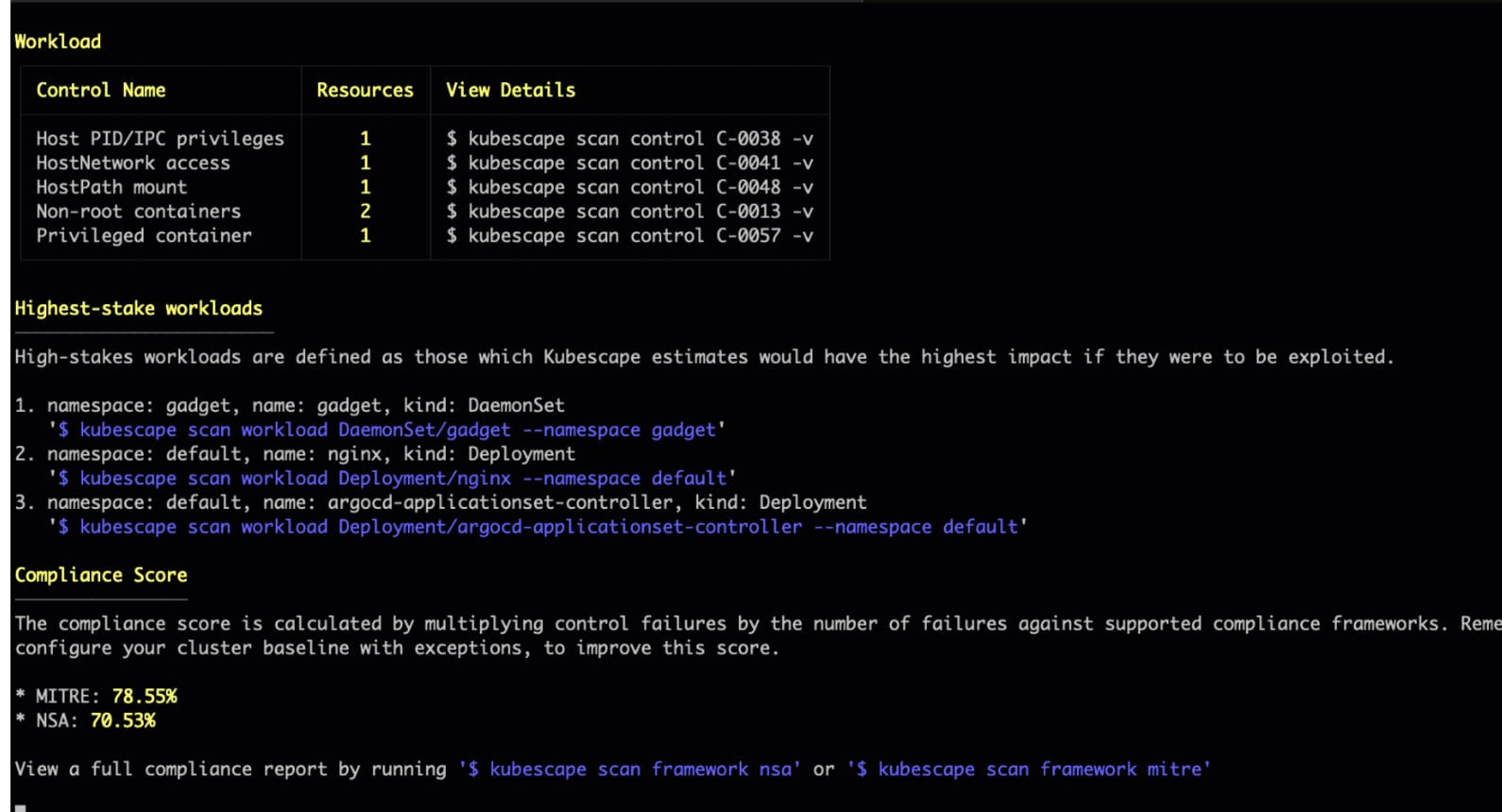
Task: Click command 'kubescape scan control C-0013 -v'
Action: click(630, 211)
